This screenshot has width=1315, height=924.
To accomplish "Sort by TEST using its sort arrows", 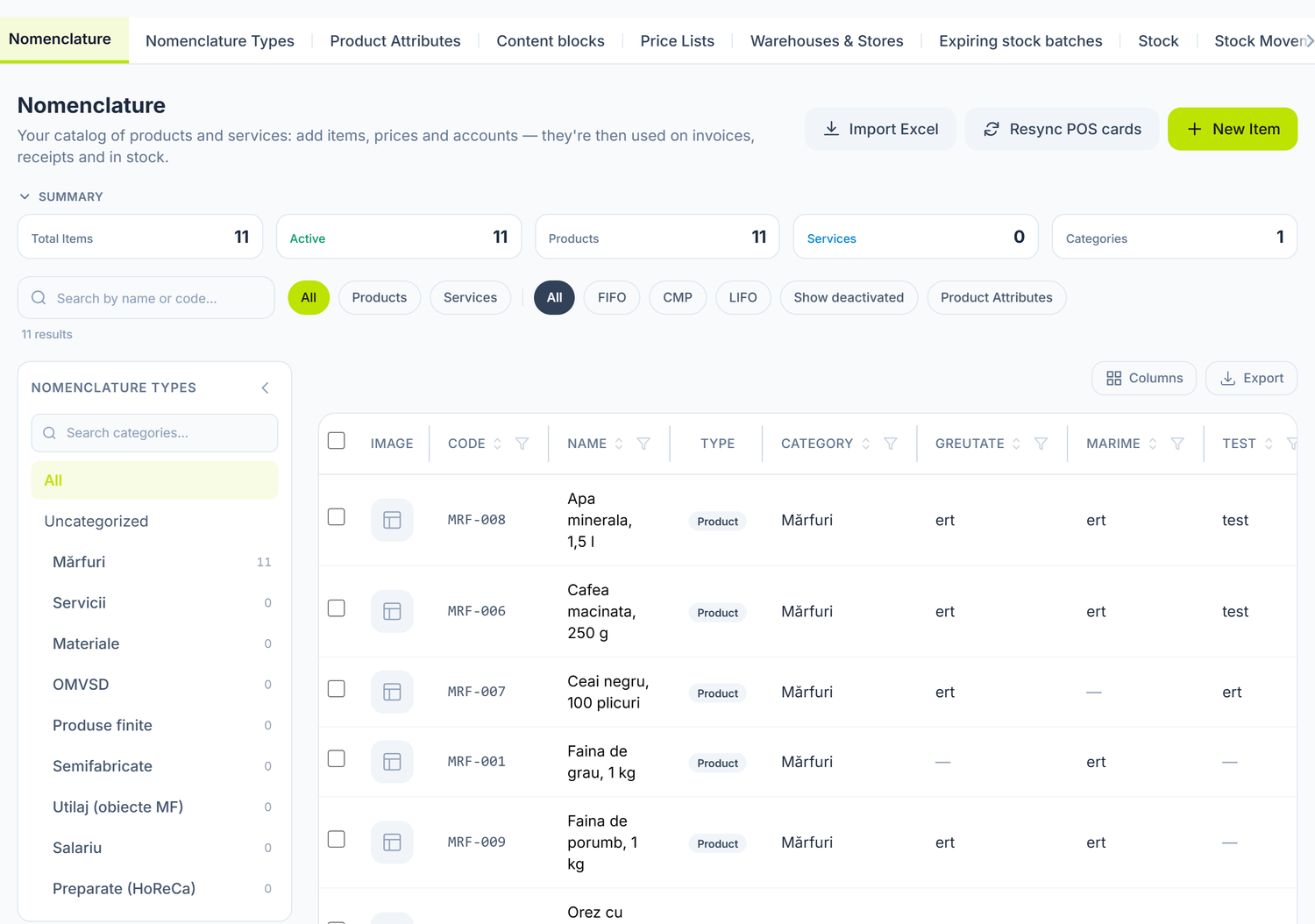I will 1269,444.
